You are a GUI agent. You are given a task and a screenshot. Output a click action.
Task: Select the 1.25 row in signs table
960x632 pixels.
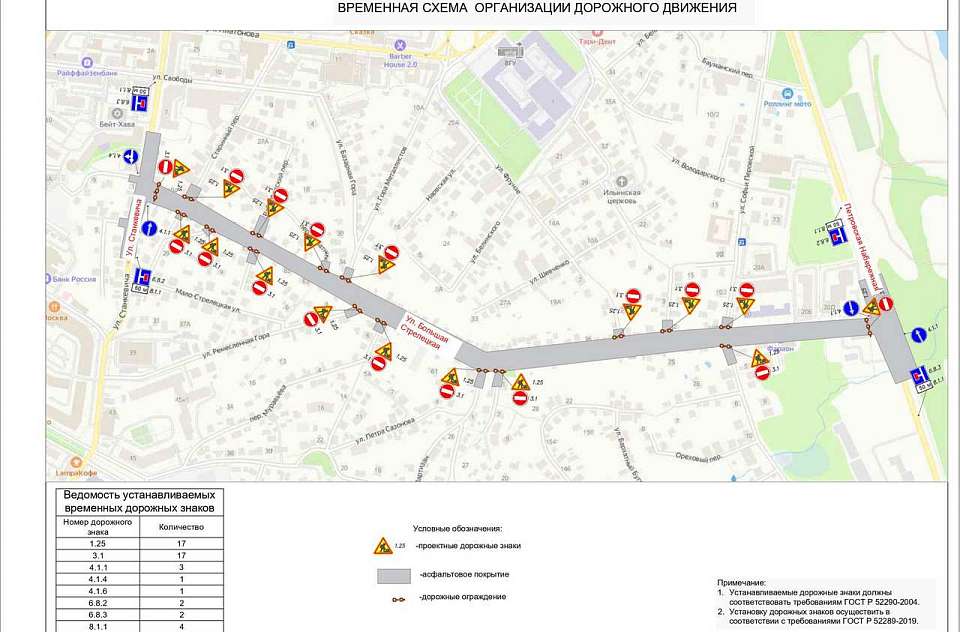coord(139,544)
